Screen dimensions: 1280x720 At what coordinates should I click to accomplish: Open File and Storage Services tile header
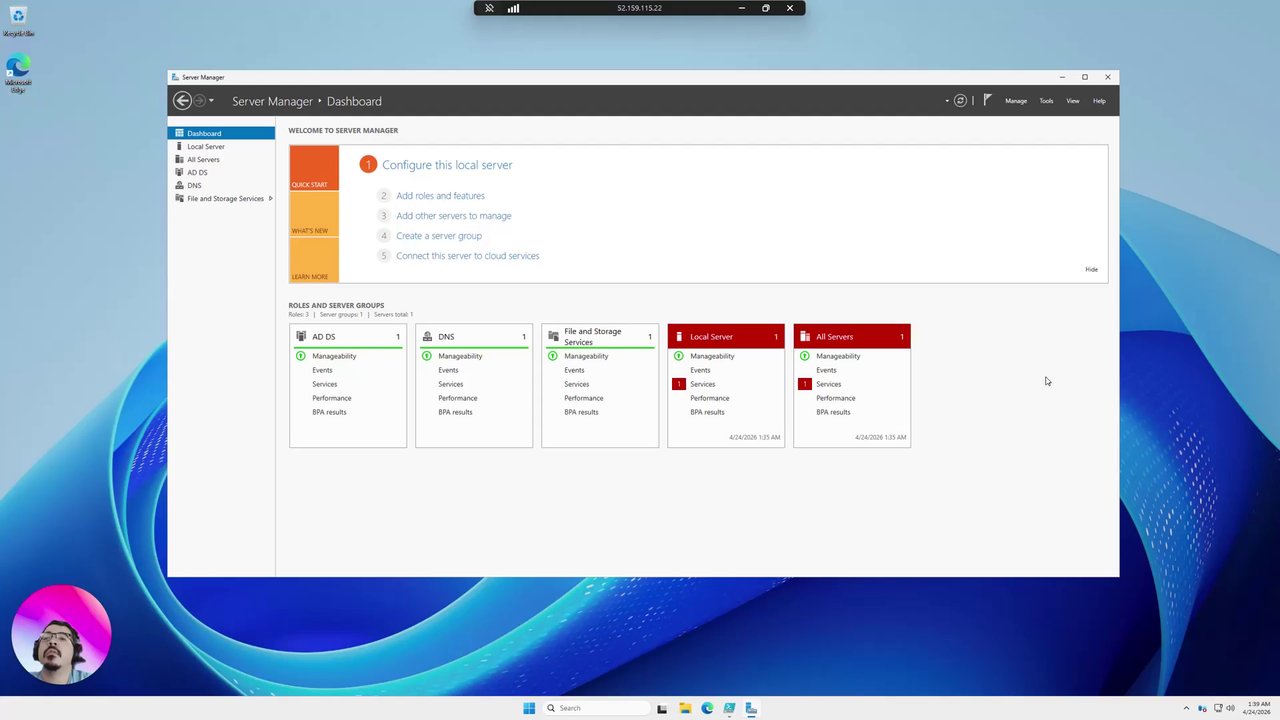coord(600,337)
